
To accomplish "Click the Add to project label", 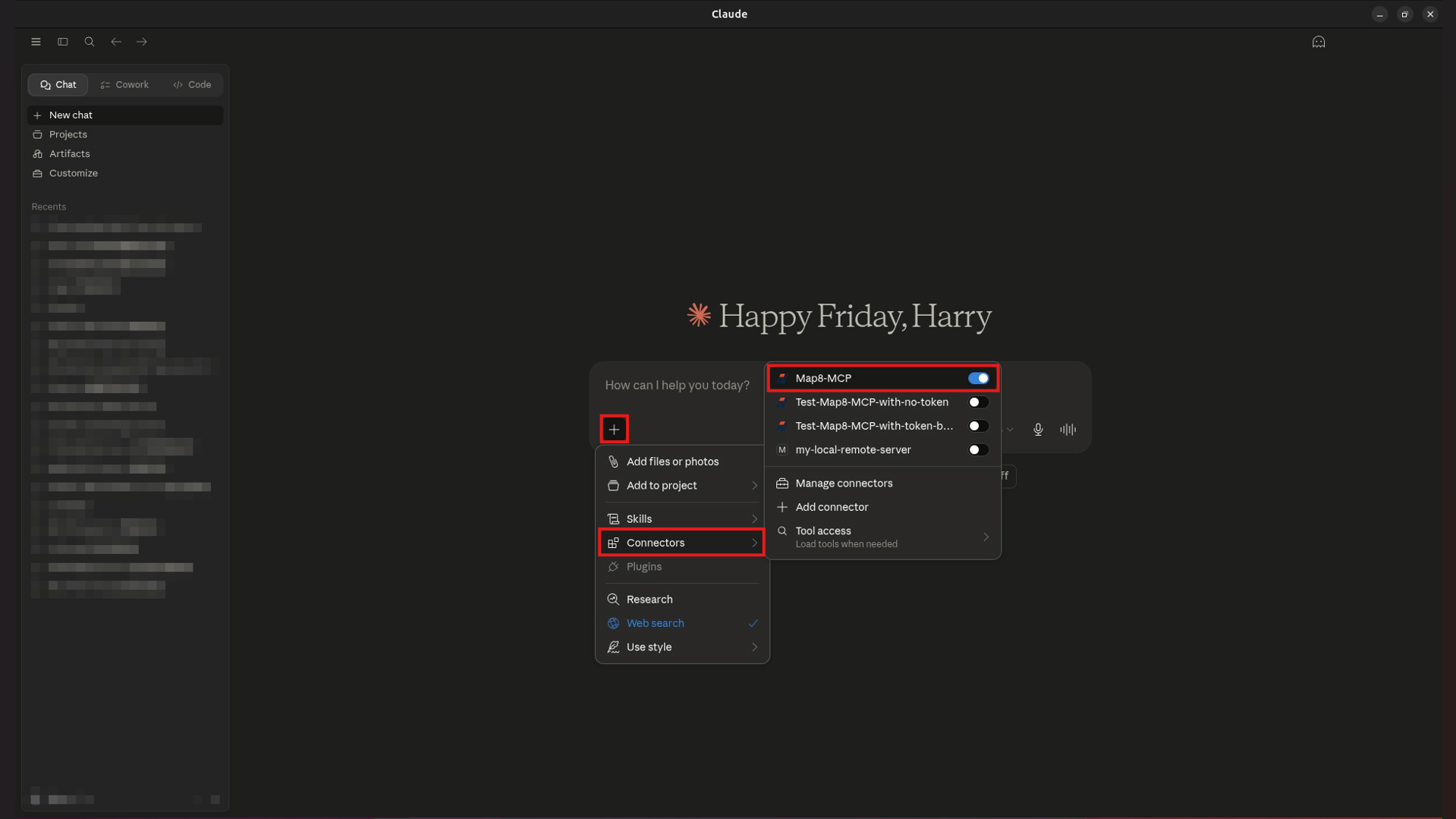I will click(661, 486).
